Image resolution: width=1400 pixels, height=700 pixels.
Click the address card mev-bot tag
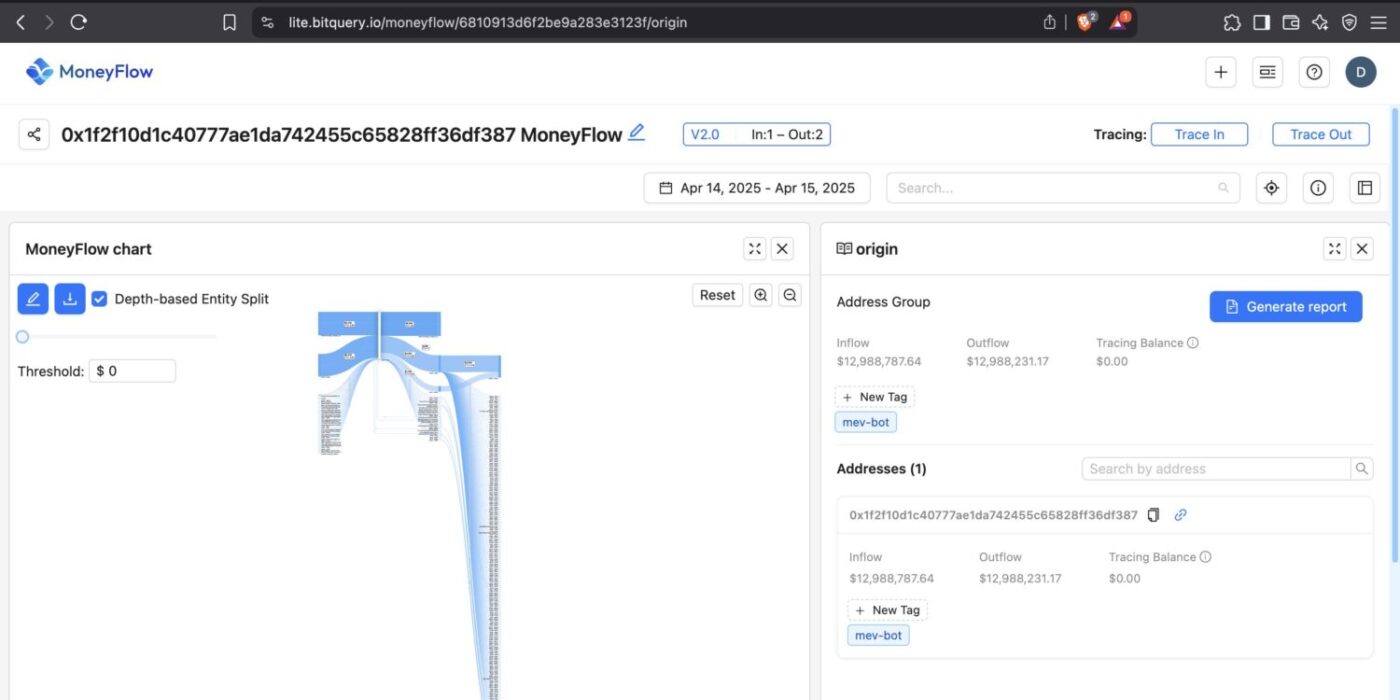[879, 635]
